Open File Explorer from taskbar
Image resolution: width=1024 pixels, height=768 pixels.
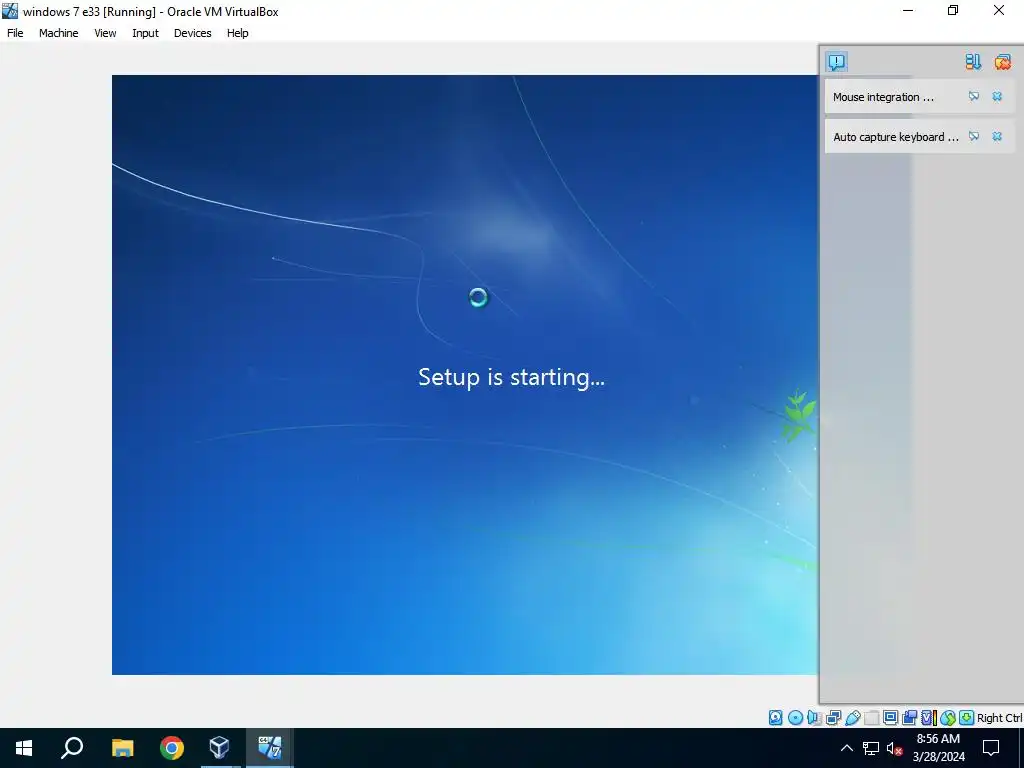click(x=122, y=748)
